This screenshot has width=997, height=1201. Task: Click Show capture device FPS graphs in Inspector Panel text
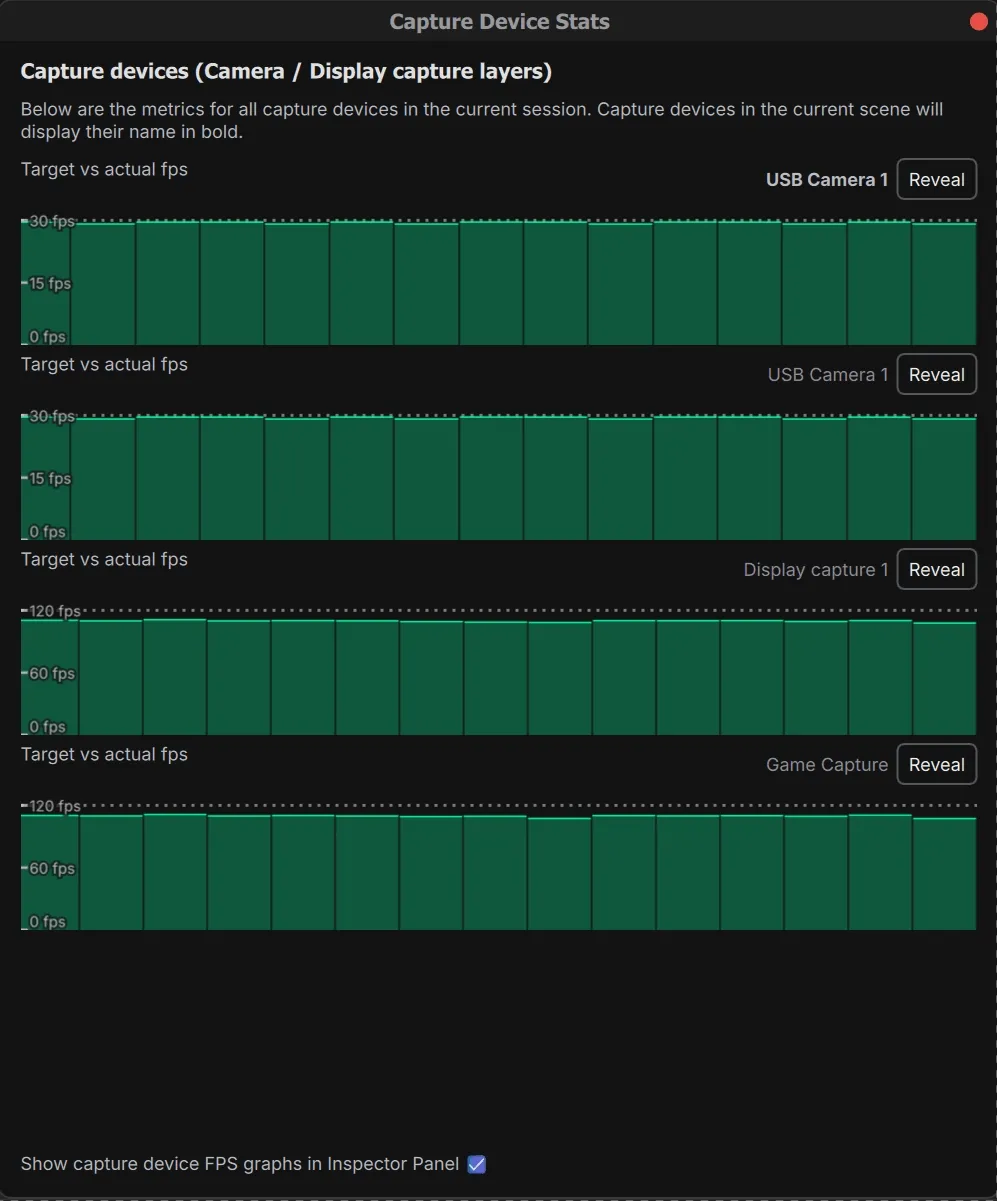coord(240,1164)
